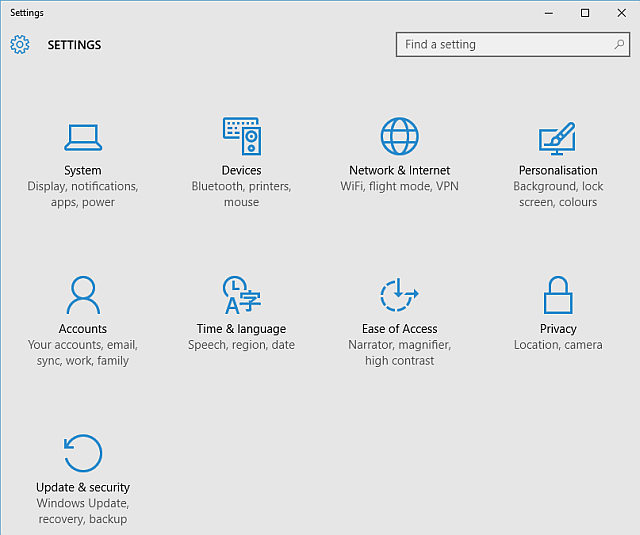Click the magnifier icon in the search box

point(619,45)
